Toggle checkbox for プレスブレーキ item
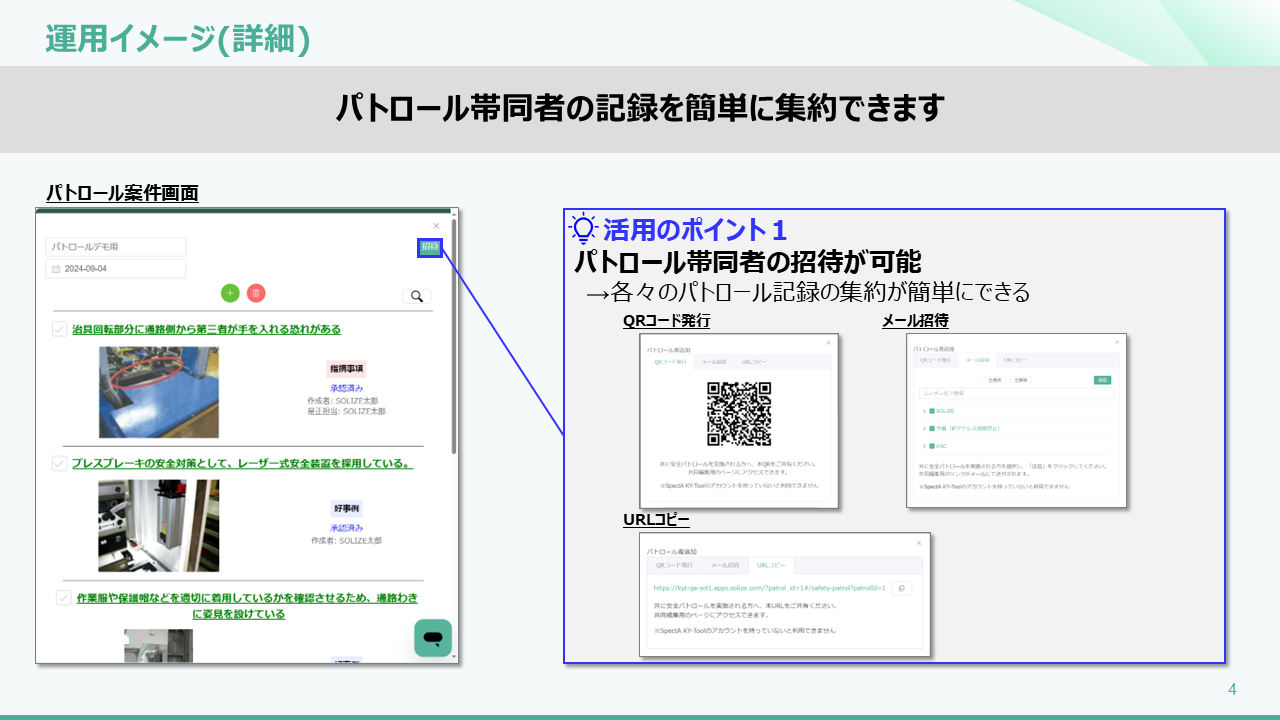This screenshot has height=720, width=1280. point(60,463)
